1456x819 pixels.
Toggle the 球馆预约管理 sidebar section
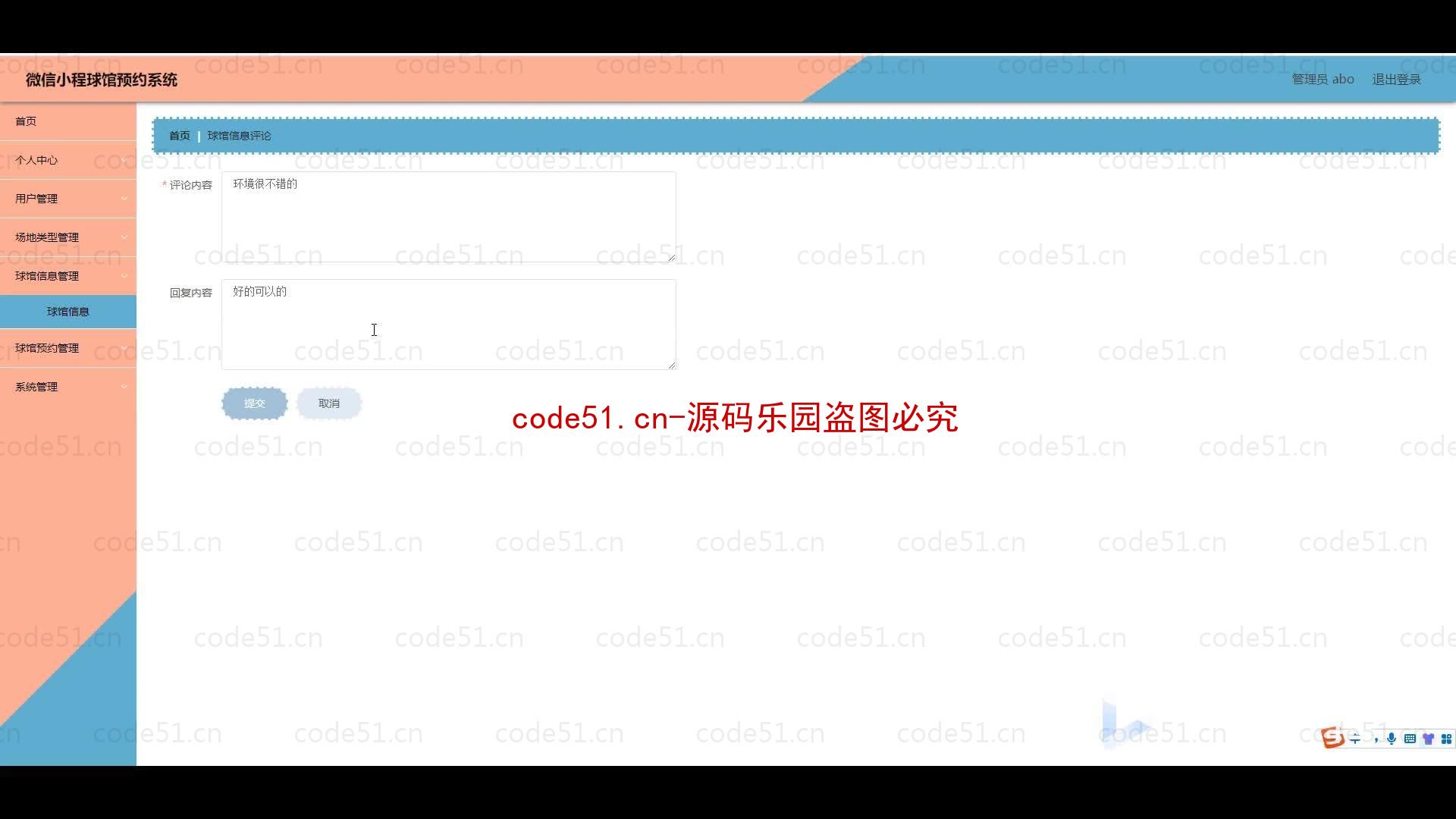[x=68, y=347]
